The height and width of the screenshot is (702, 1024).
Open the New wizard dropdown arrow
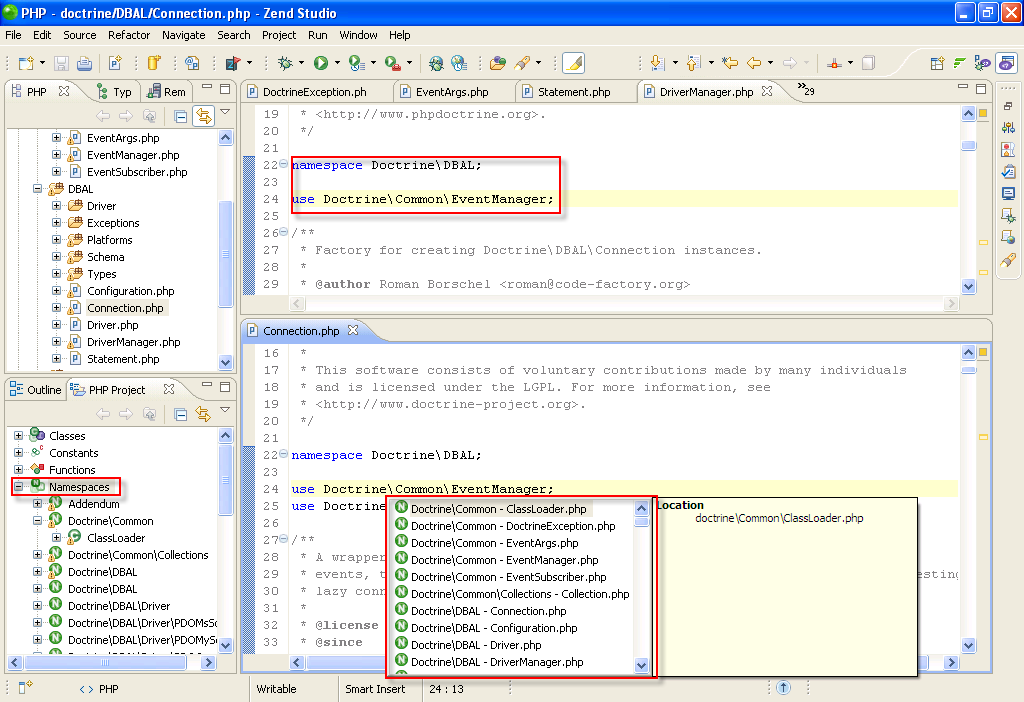(x=42, y=63)
